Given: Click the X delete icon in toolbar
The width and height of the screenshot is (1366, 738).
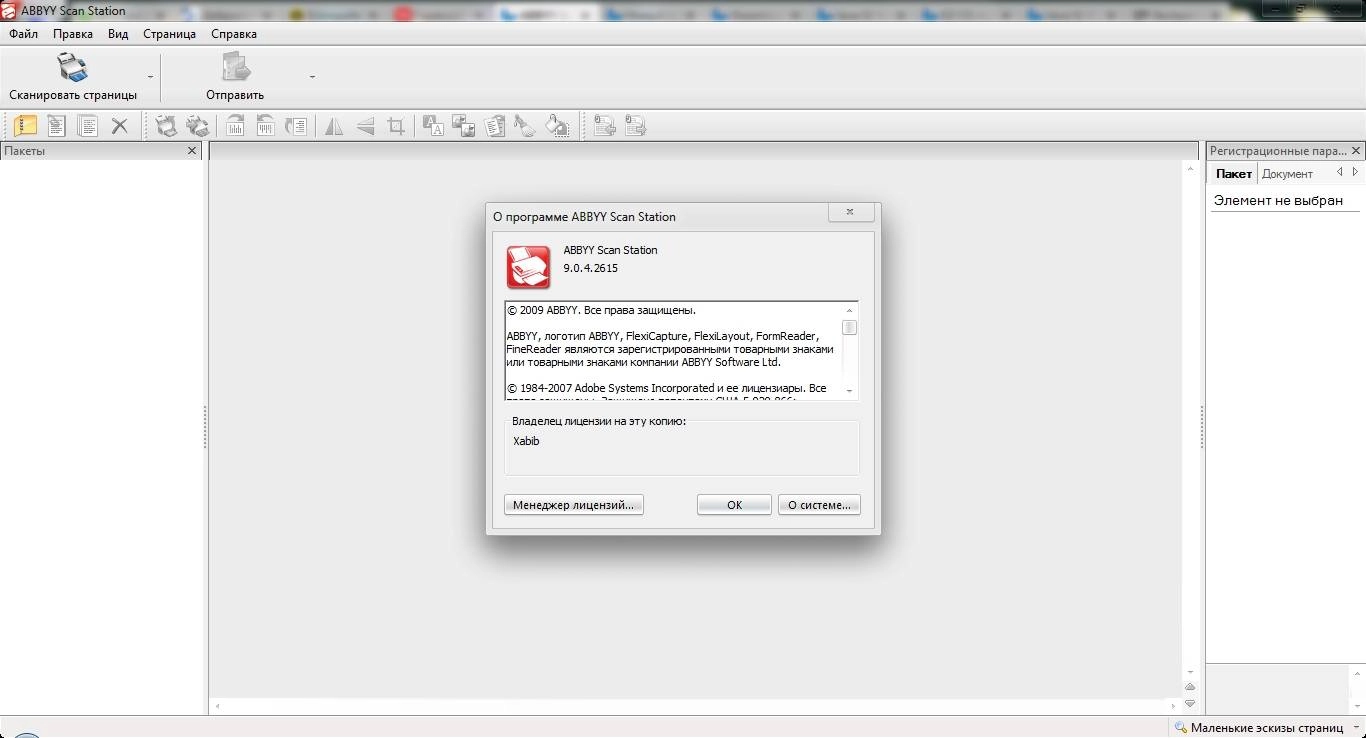Looking at the screenshot, I should 120,126.
